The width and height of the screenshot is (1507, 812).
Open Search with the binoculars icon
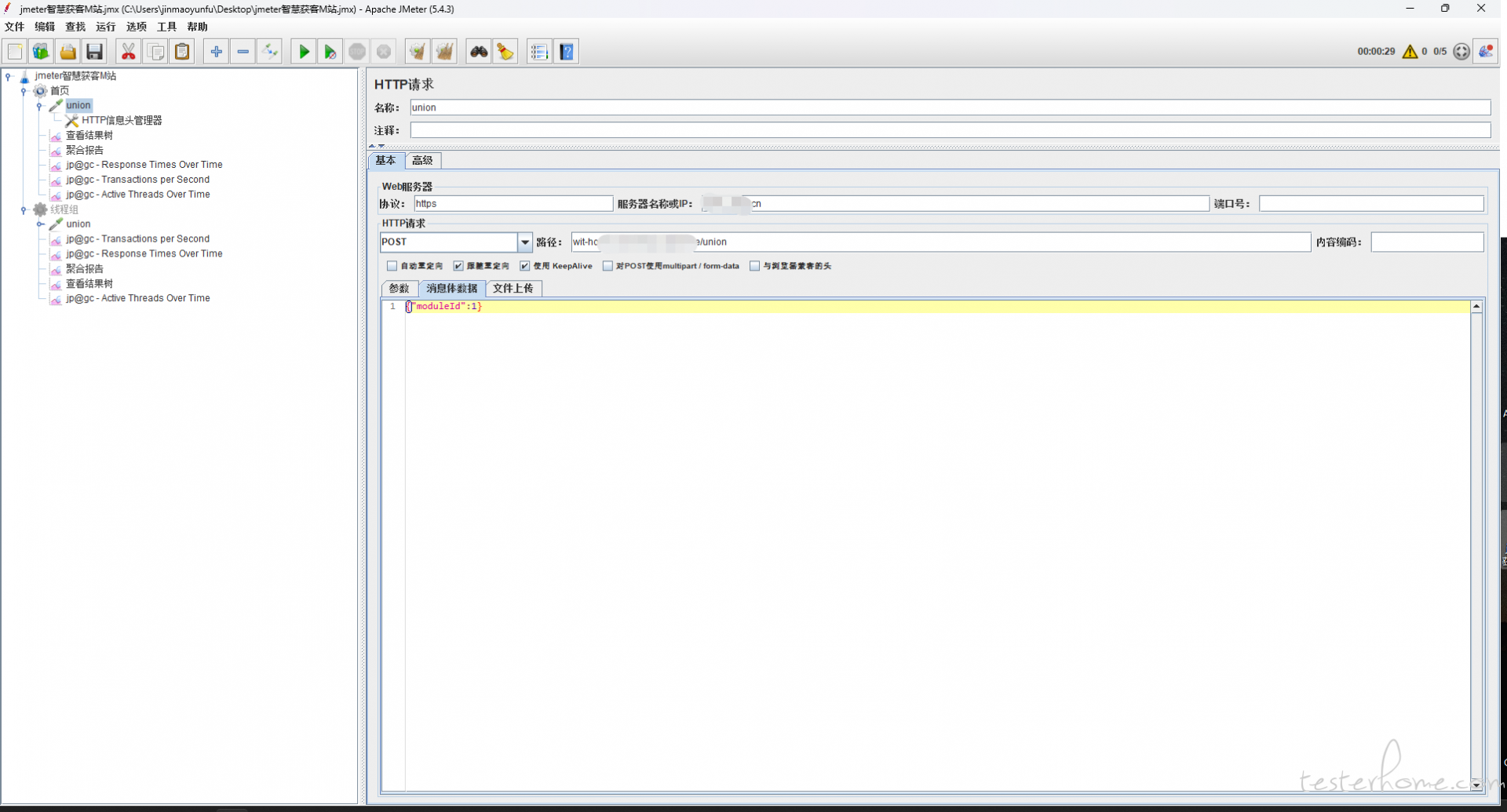tap(479, 52)
